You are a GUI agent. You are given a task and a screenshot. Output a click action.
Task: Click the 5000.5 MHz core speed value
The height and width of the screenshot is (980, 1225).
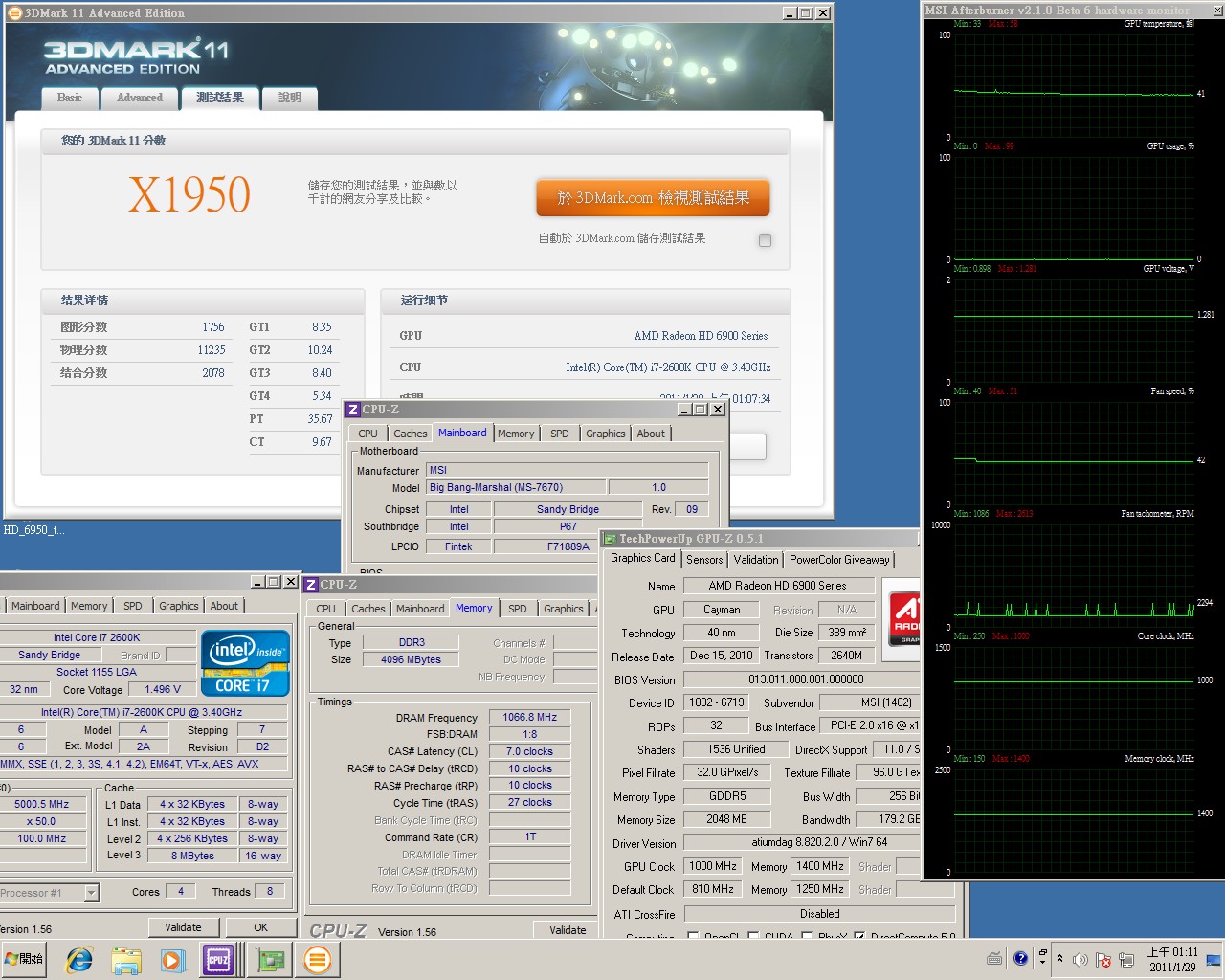click(42, 804)
